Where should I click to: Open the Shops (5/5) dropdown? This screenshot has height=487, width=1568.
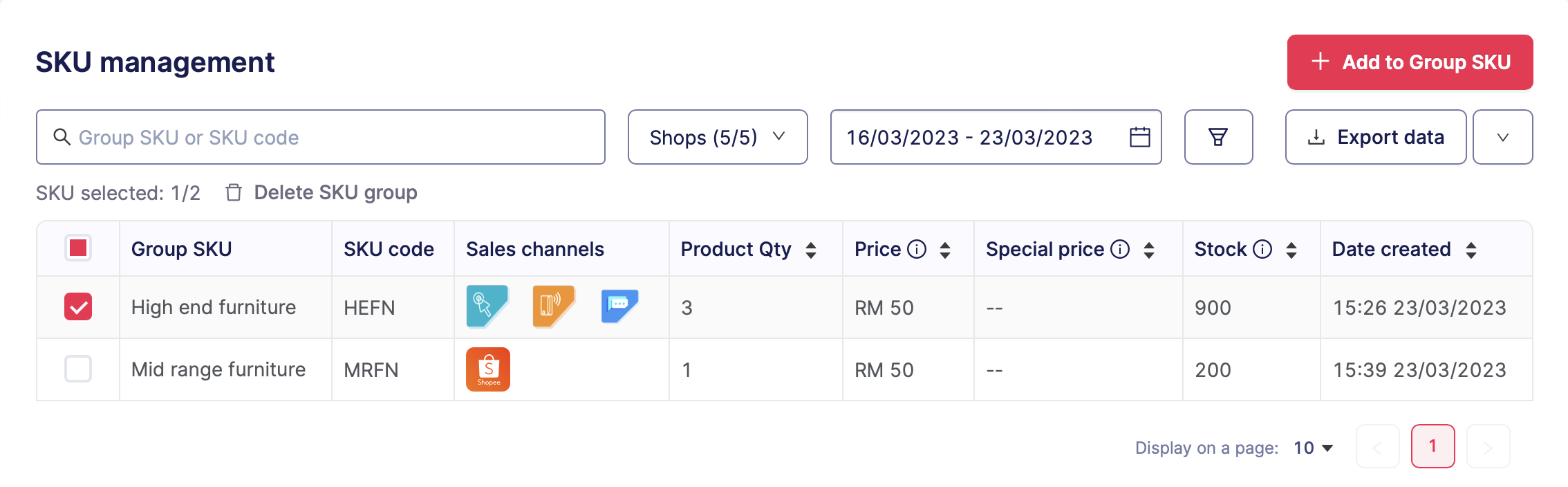(x=718, y=137)
